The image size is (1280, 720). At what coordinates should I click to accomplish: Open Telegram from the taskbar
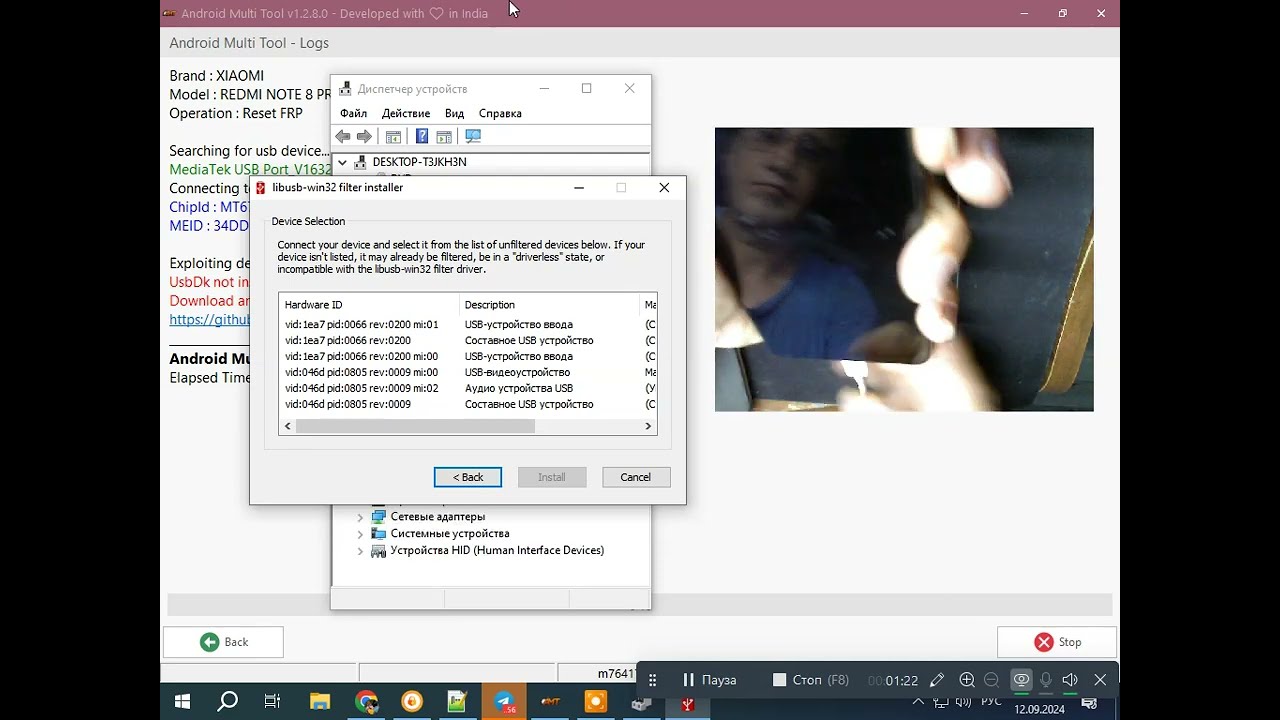point(505,702)
